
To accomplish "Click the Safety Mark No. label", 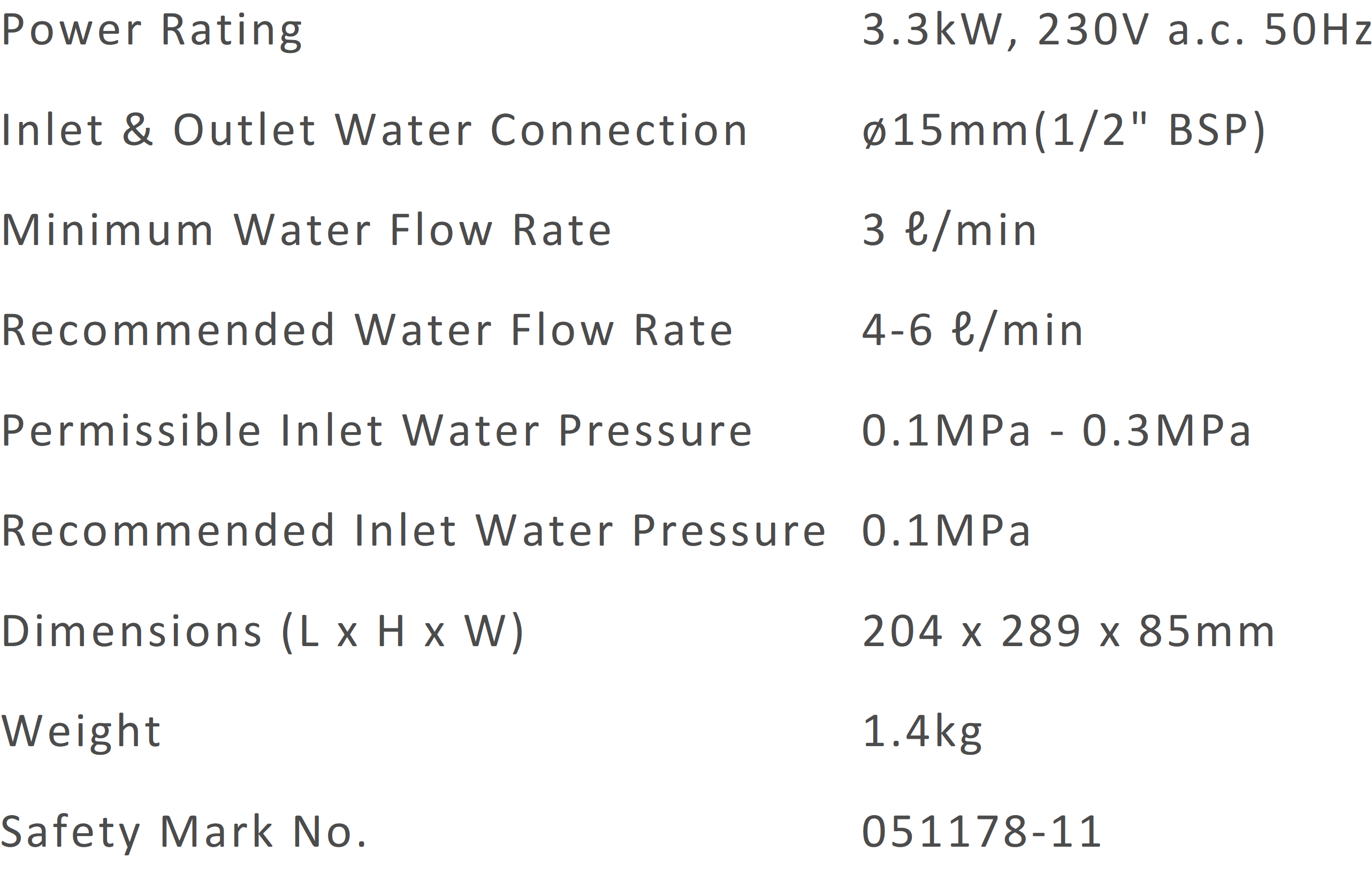I will point(184,833).
